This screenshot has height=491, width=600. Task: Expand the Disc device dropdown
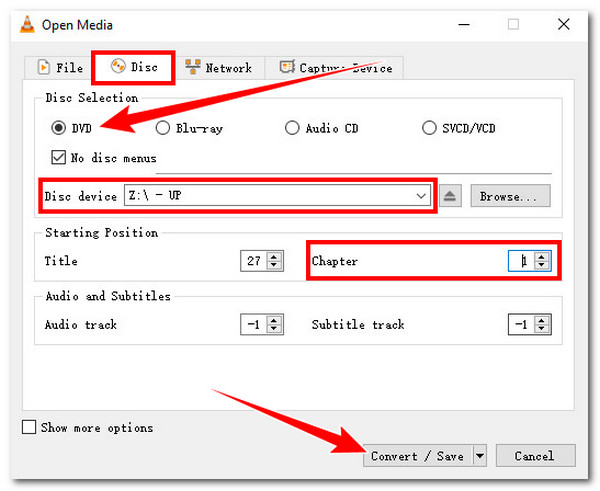pos(421,196)
